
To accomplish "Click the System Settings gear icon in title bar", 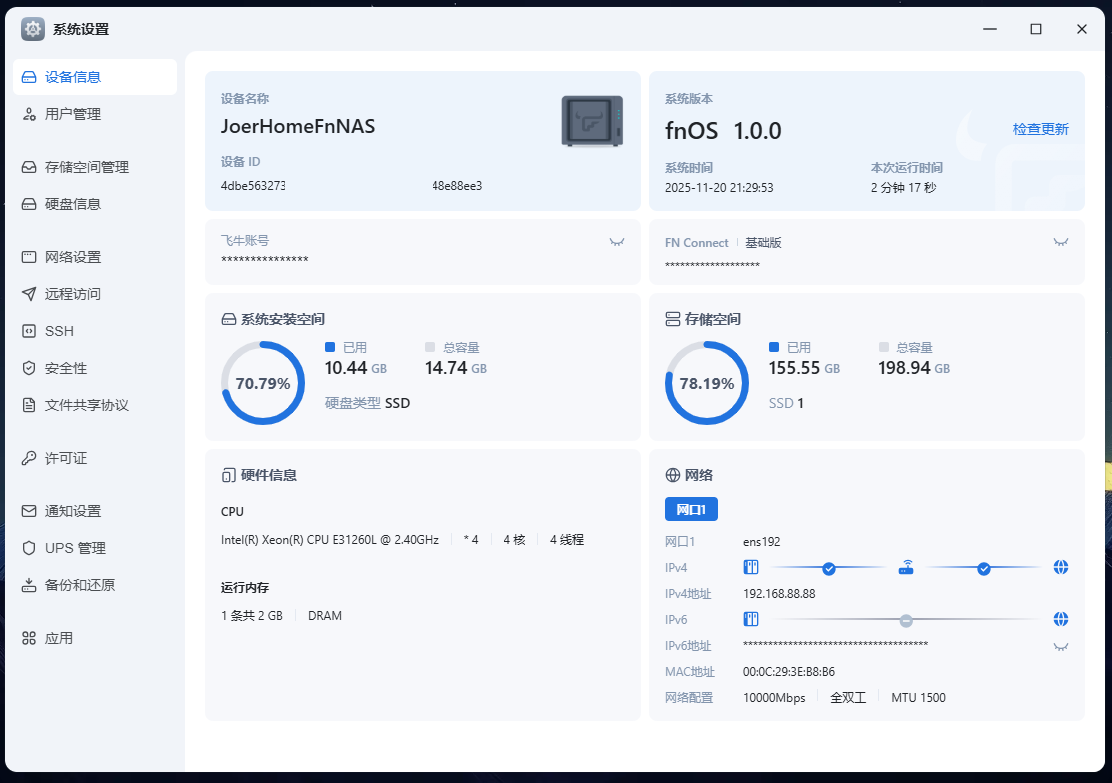I will pyautogui.click(x=33, y=29).
